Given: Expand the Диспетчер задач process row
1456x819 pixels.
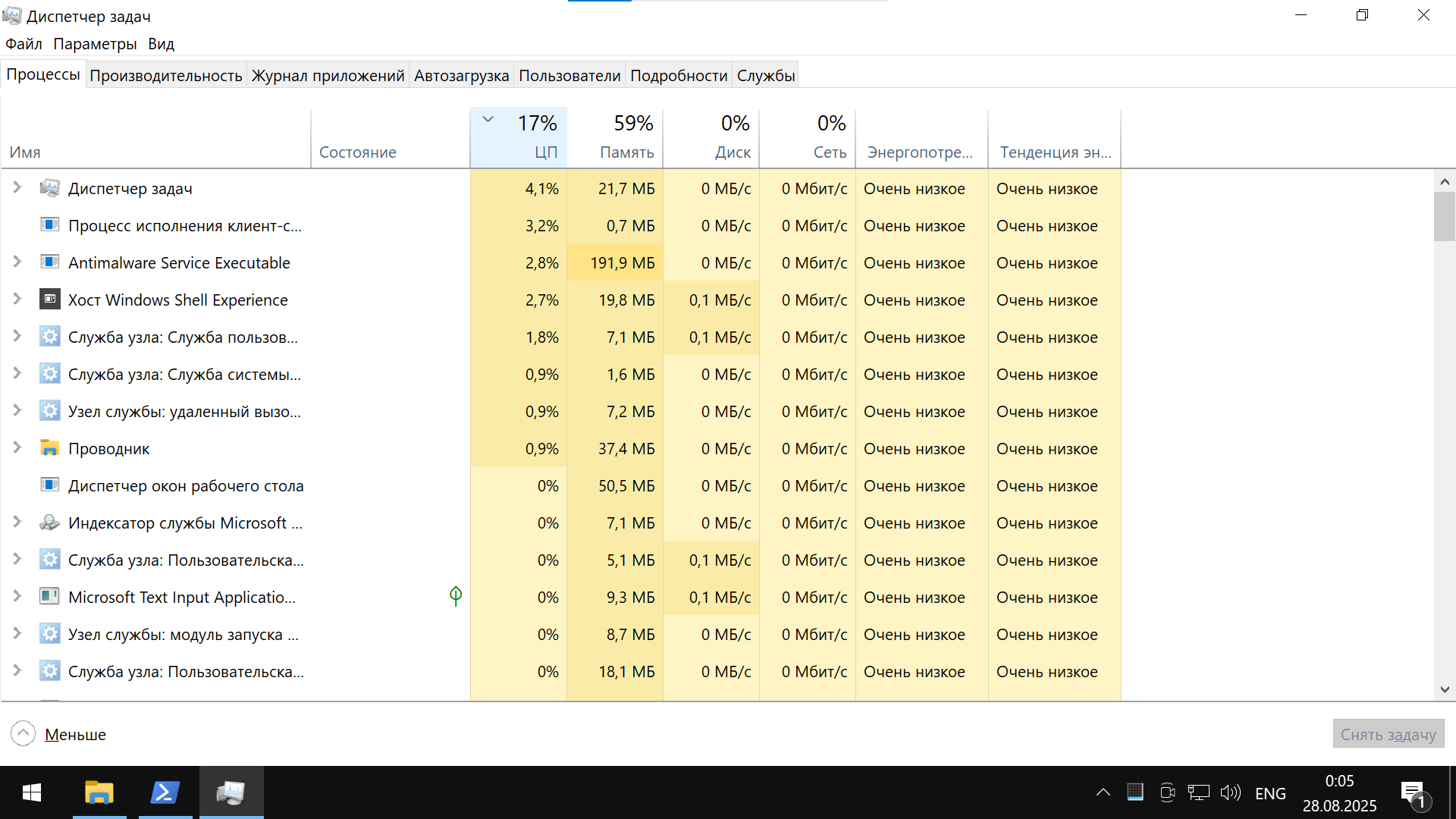Looking at the screenshot, I should point(17,187).
